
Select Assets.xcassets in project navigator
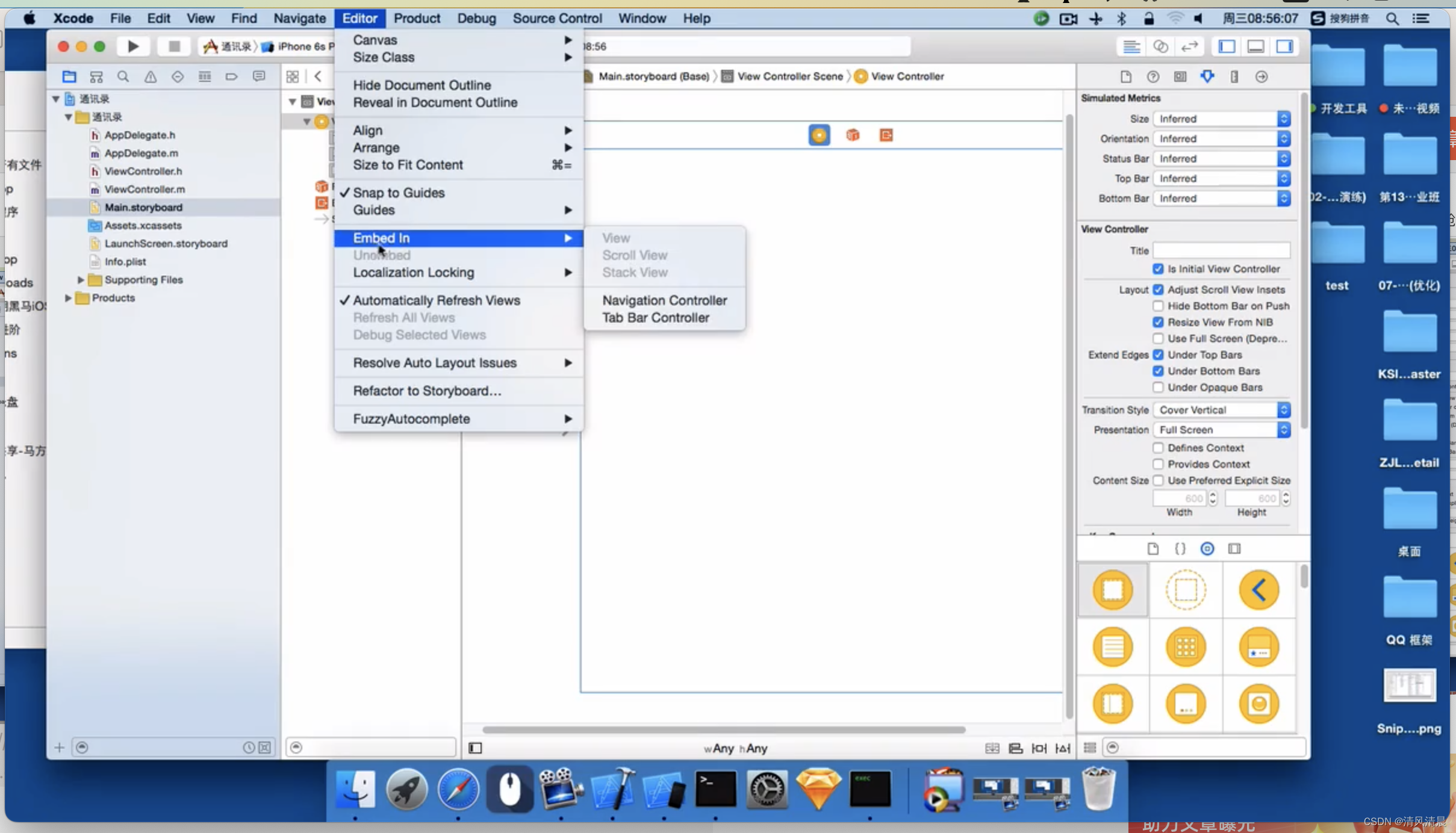(143, 225)
